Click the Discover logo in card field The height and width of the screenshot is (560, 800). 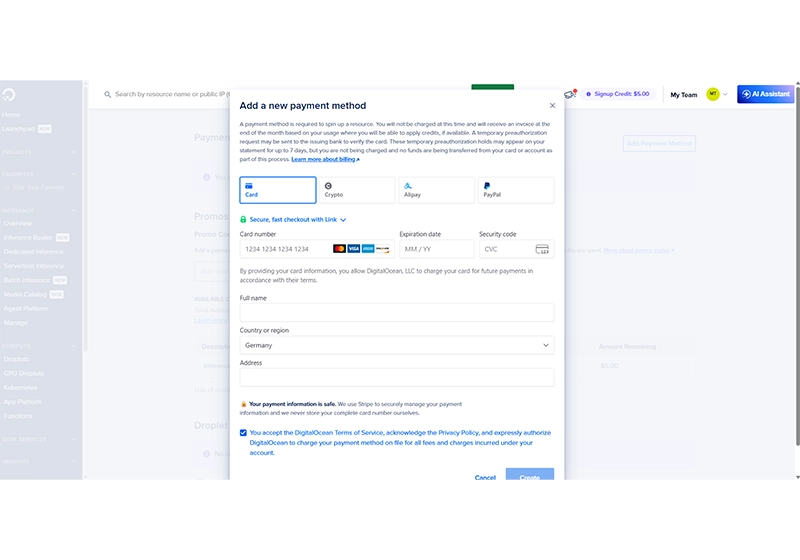(382, 249)
